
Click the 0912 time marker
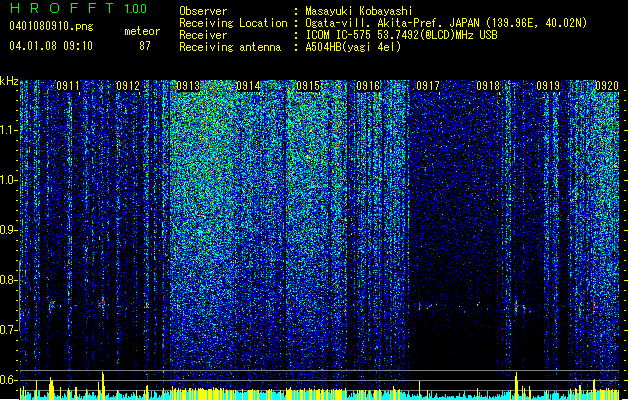(x=128, y=86)
